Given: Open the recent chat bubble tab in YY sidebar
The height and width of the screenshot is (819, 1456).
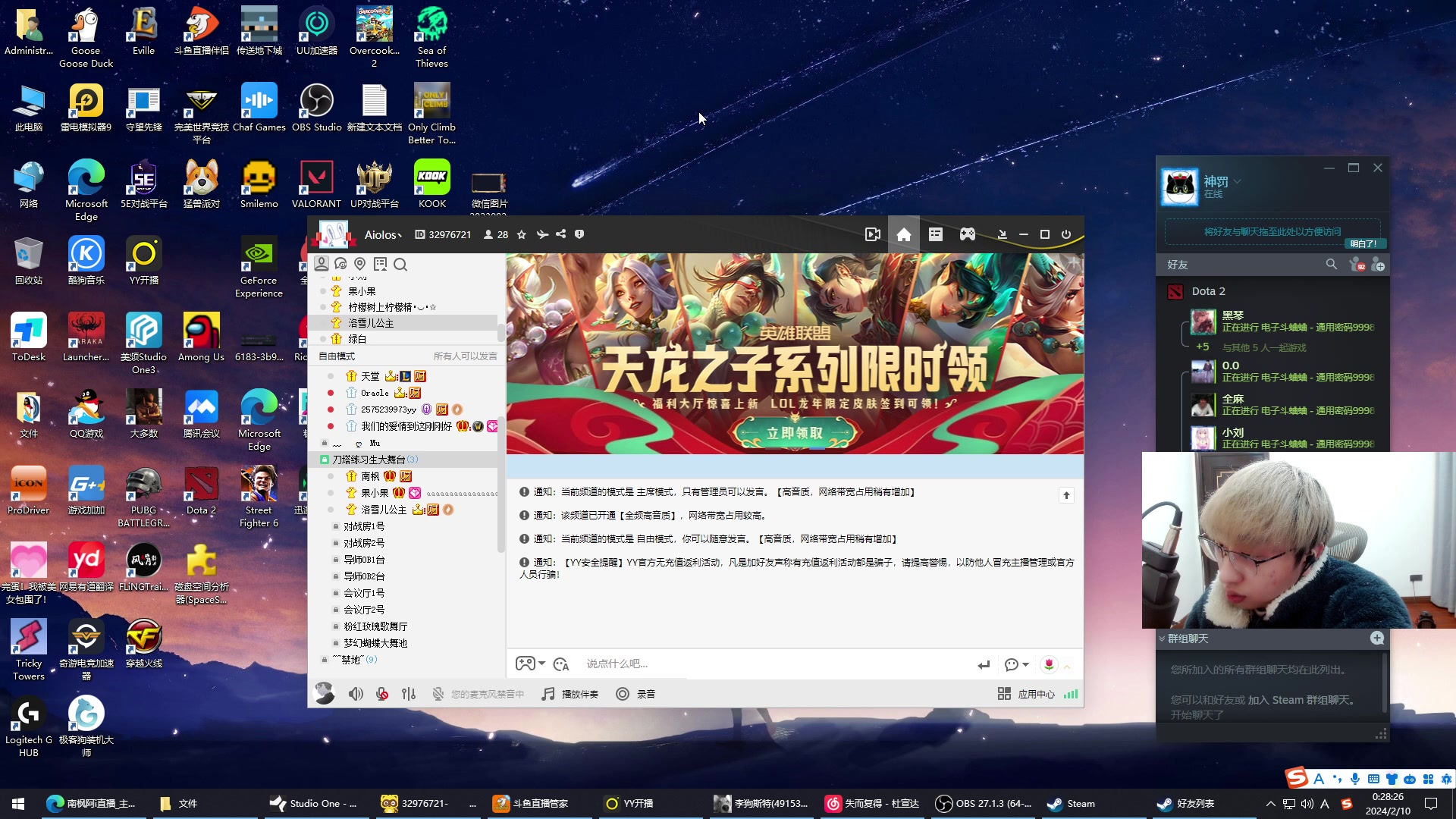Looking at the screenshot, I should (340, 264).
